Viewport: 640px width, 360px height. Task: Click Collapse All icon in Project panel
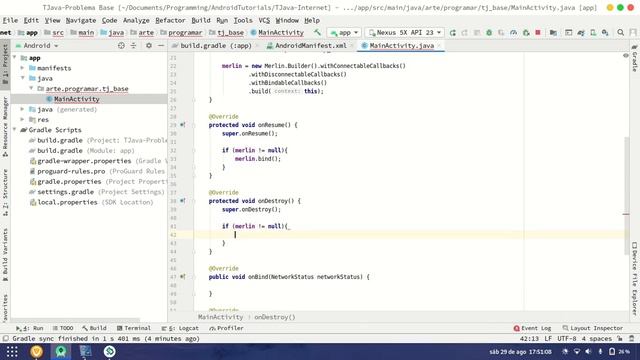click(133, 46)
